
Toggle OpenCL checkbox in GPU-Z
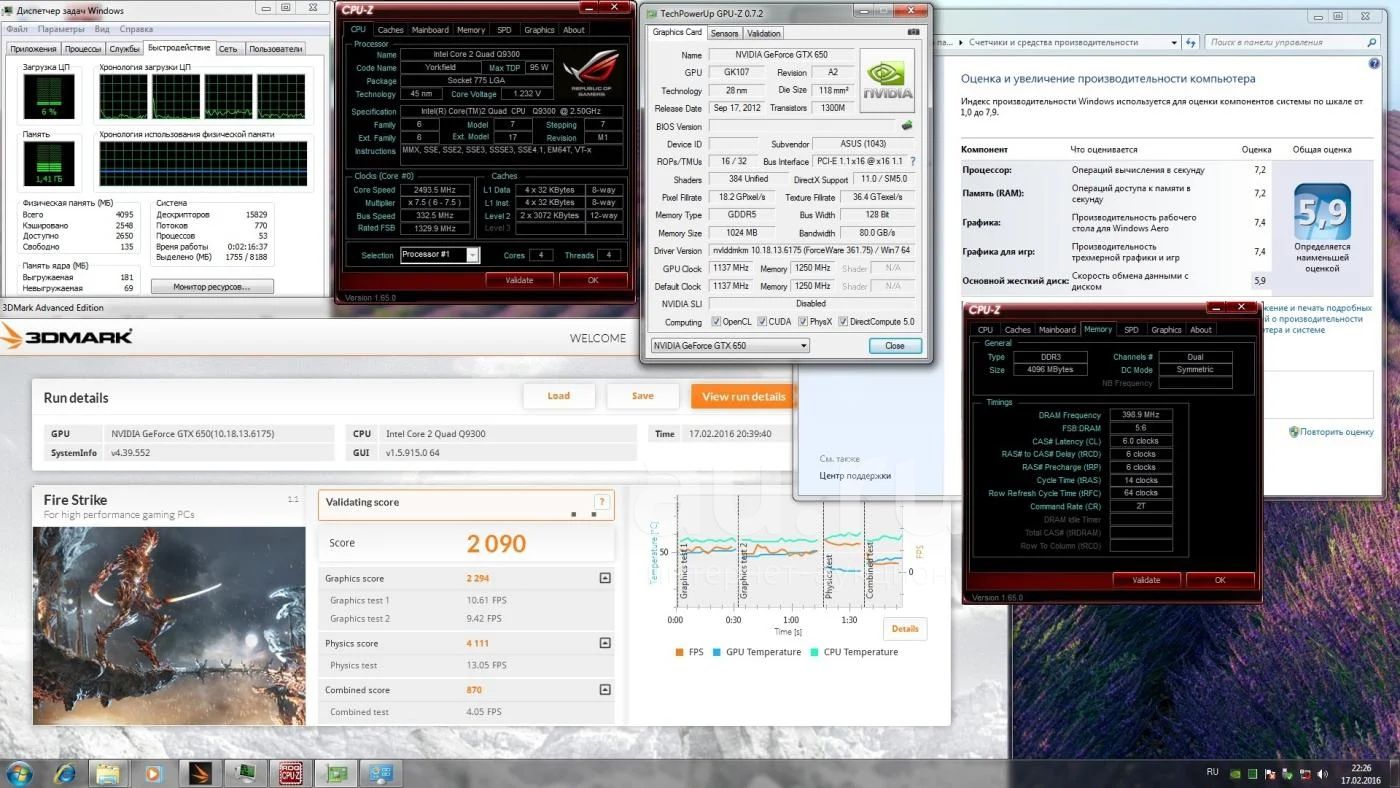[x=716, y=322]
